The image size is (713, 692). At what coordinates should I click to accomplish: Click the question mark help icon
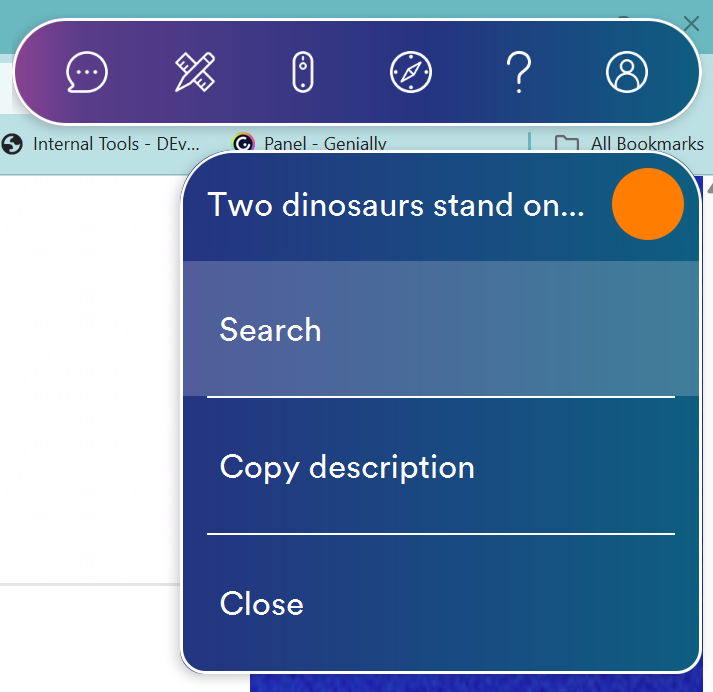518,72
